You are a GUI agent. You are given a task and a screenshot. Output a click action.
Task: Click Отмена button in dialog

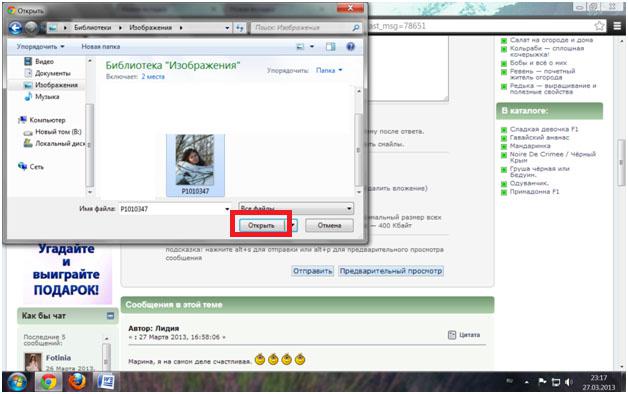click(x=329, y=225)
